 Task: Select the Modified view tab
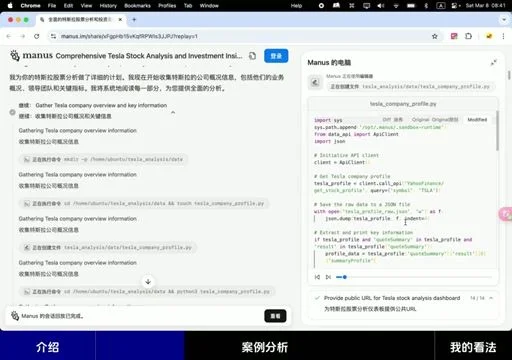click(x=477, y=119)
